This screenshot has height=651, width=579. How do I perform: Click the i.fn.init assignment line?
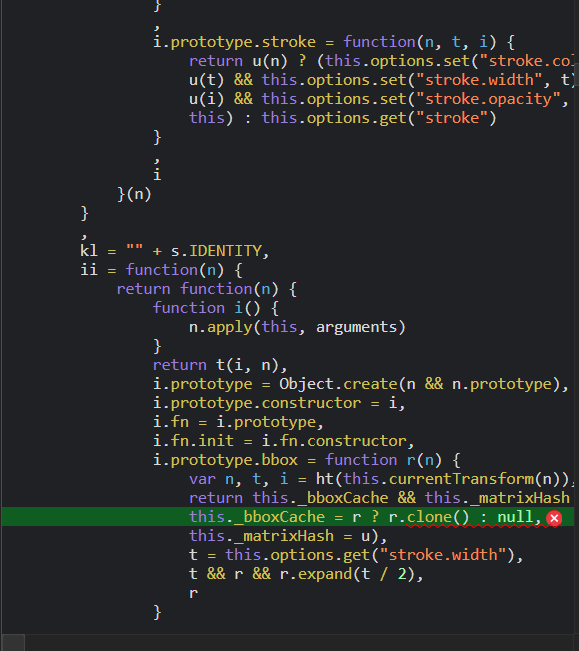[x=283, y=441]
